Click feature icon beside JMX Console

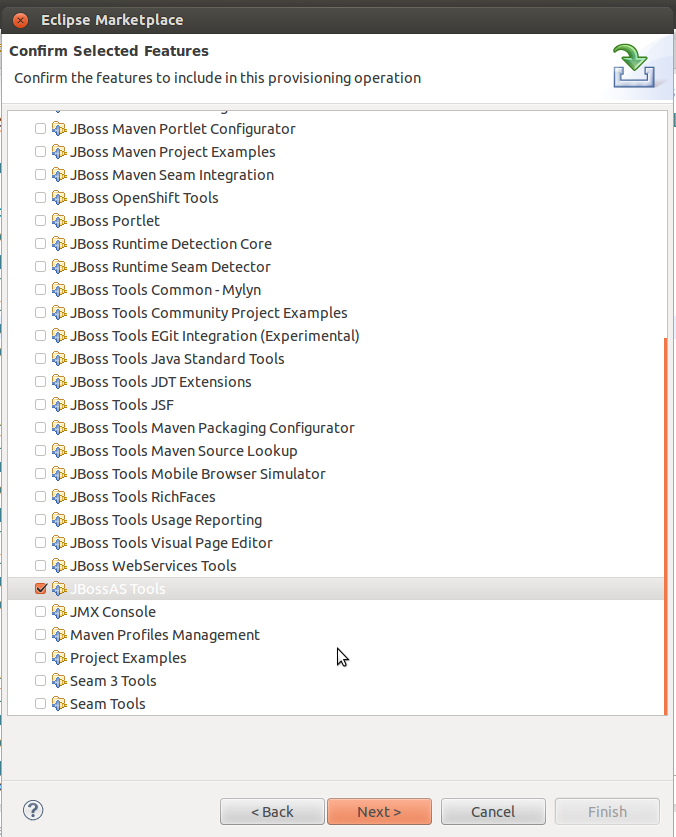pyautogui.click(x=59, y=611)
